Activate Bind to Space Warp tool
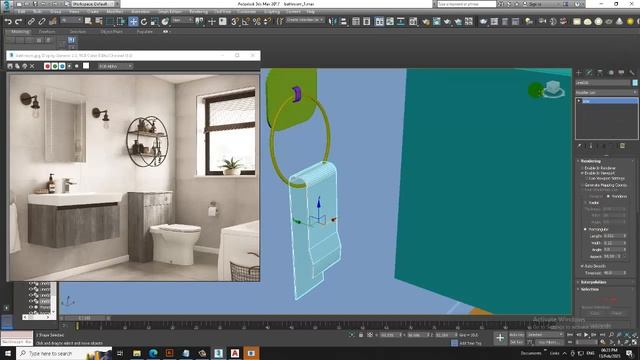This screenshot has width=640, height=360. [53, 21]
